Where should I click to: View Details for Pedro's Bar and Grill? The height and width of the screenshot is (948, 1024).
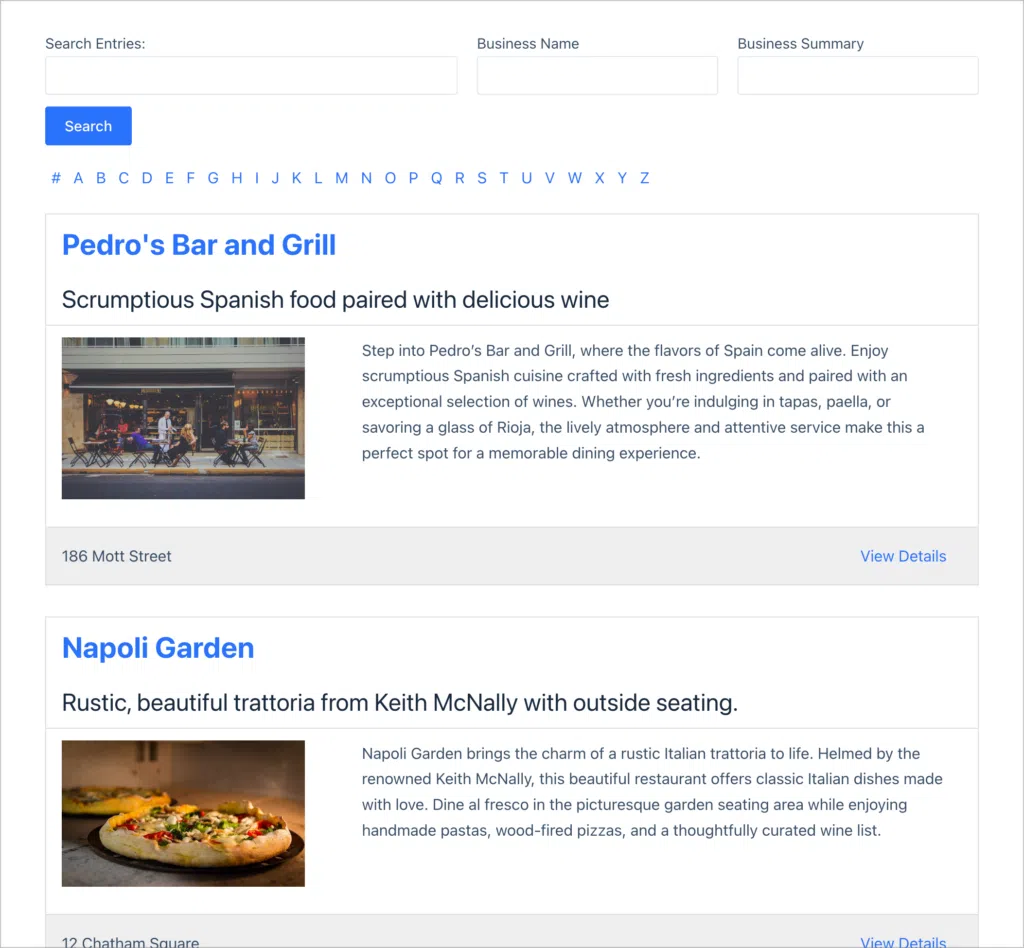click(902, 556)
